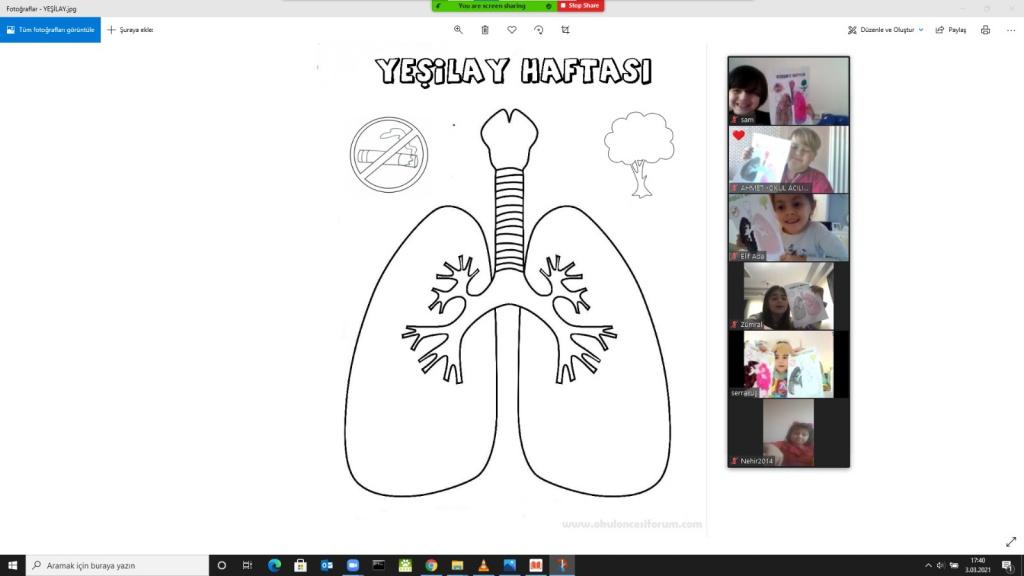Click the green 'You are screen sharing' bar
Image resolution: width=1024 pixels, height=576 pixels.
[494, 5]
